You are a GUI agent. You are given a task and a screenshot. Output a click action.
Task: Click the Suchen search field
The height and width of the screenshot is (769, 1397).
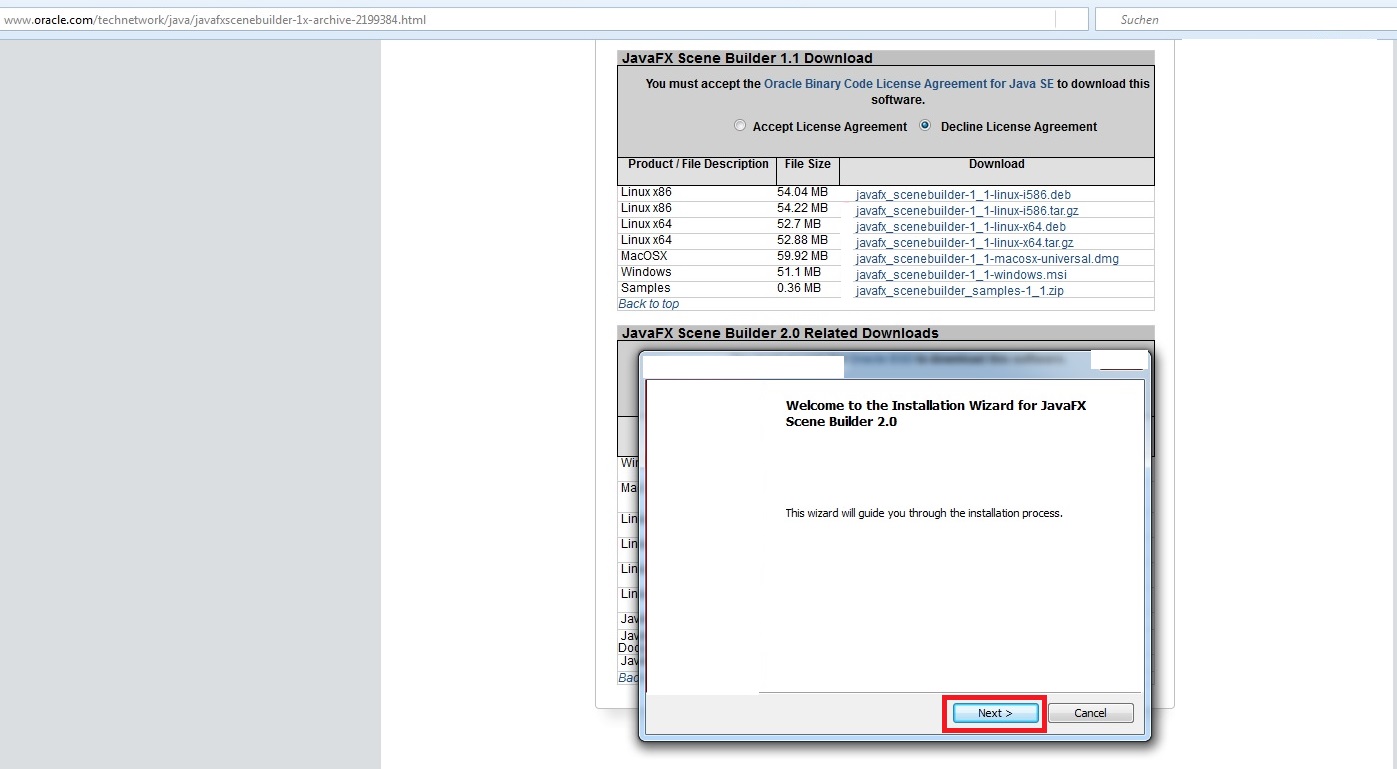(1245, 19)
